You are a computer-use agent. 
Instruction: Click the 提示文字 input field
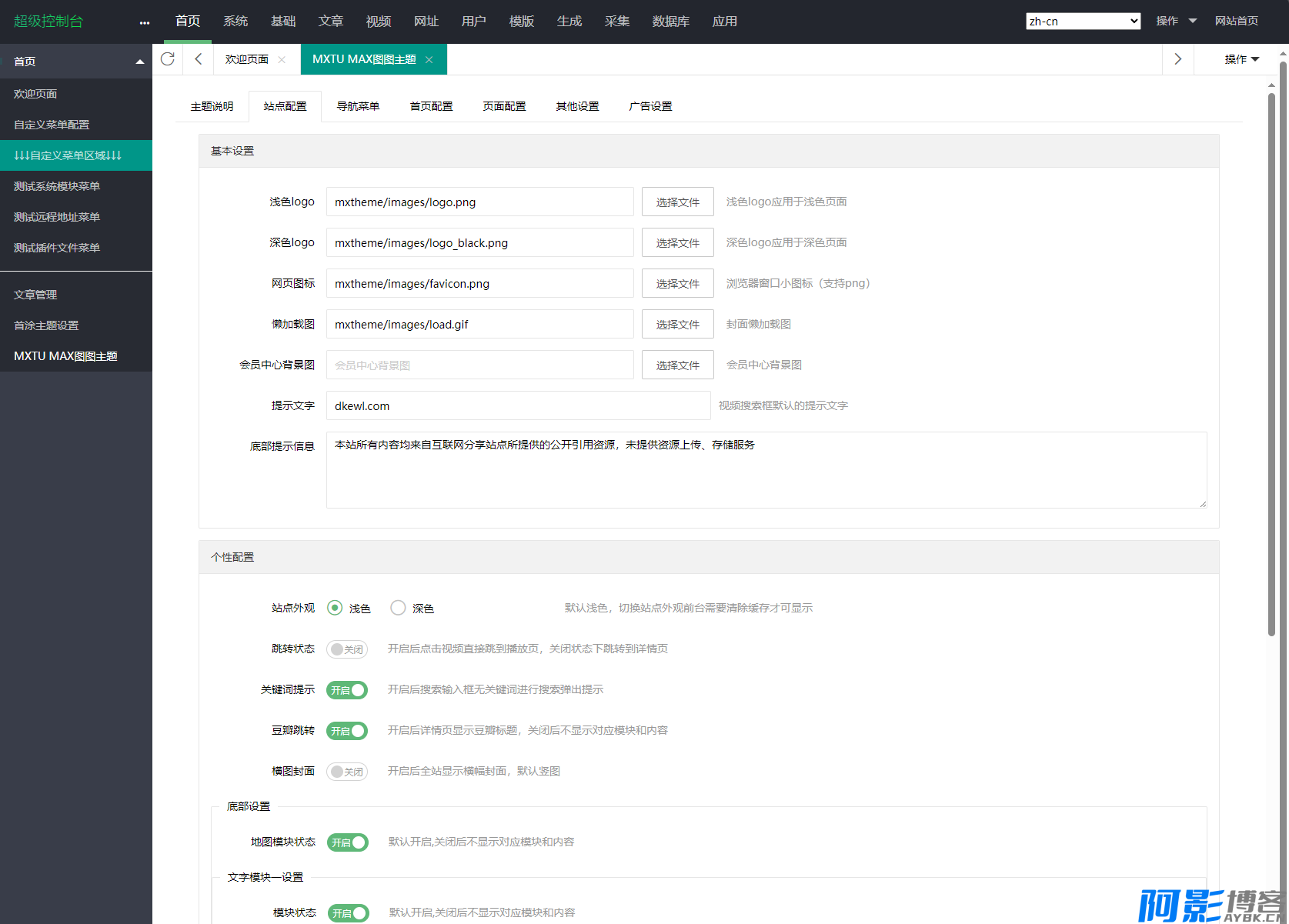click(518, 406)
